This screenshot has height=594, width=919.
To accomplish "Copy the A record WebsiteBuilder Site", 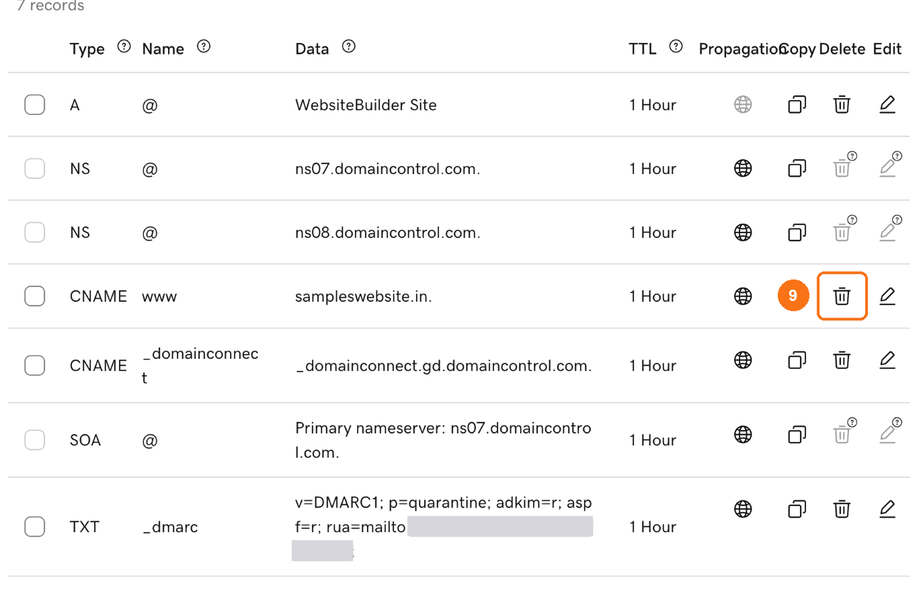I will pos(797,104).
